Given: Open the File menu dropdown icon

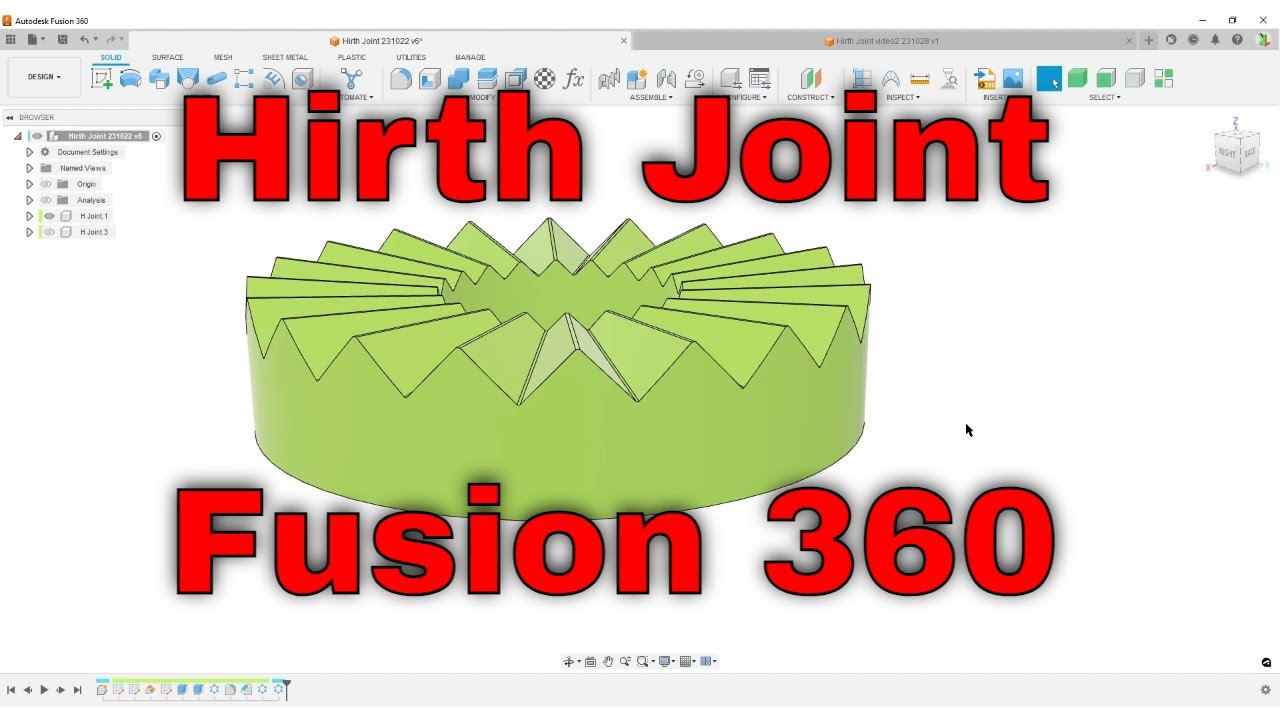Looking at the screenshot, I should pyautogui.click(x=37, y=39).
